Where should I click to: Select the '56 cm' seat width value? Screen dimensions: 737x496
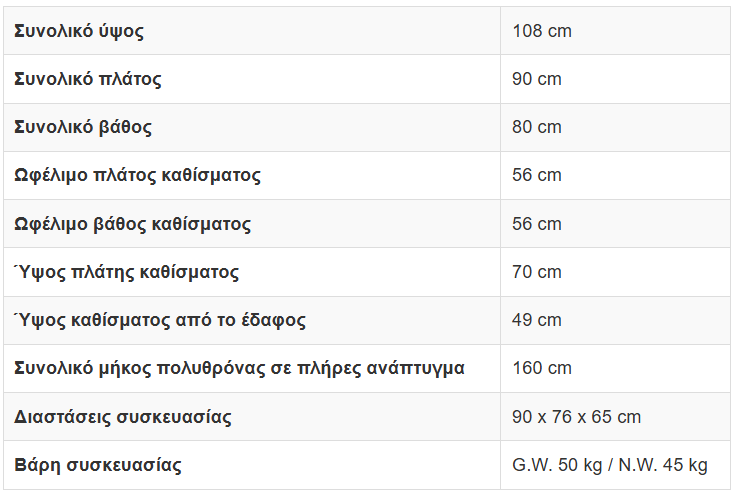click(537, 175)
